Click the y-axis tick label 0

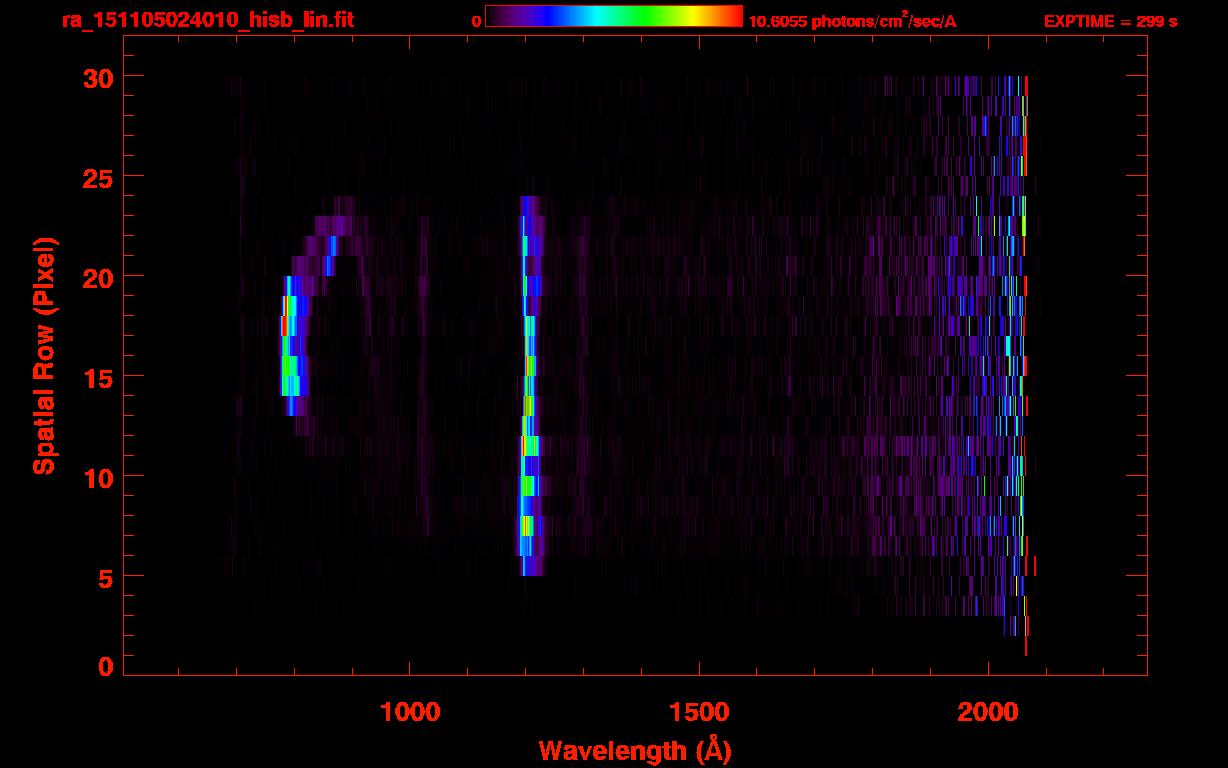coord(106,667)
